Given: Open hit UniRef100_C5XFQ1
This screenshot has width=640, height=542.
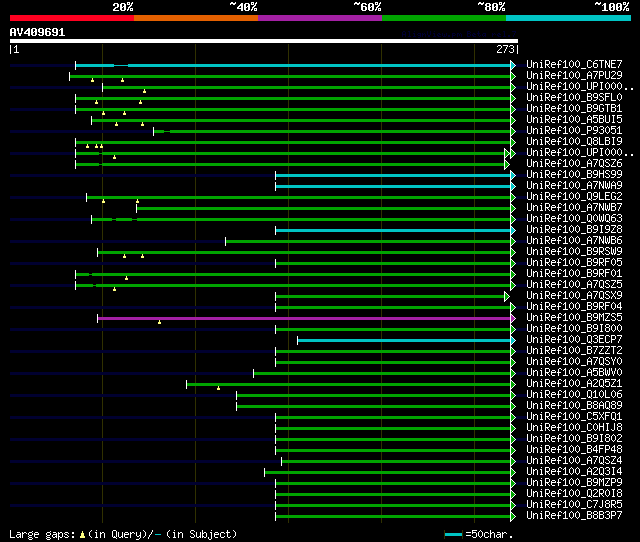Looking at the screenshot, I should (574, 417).
